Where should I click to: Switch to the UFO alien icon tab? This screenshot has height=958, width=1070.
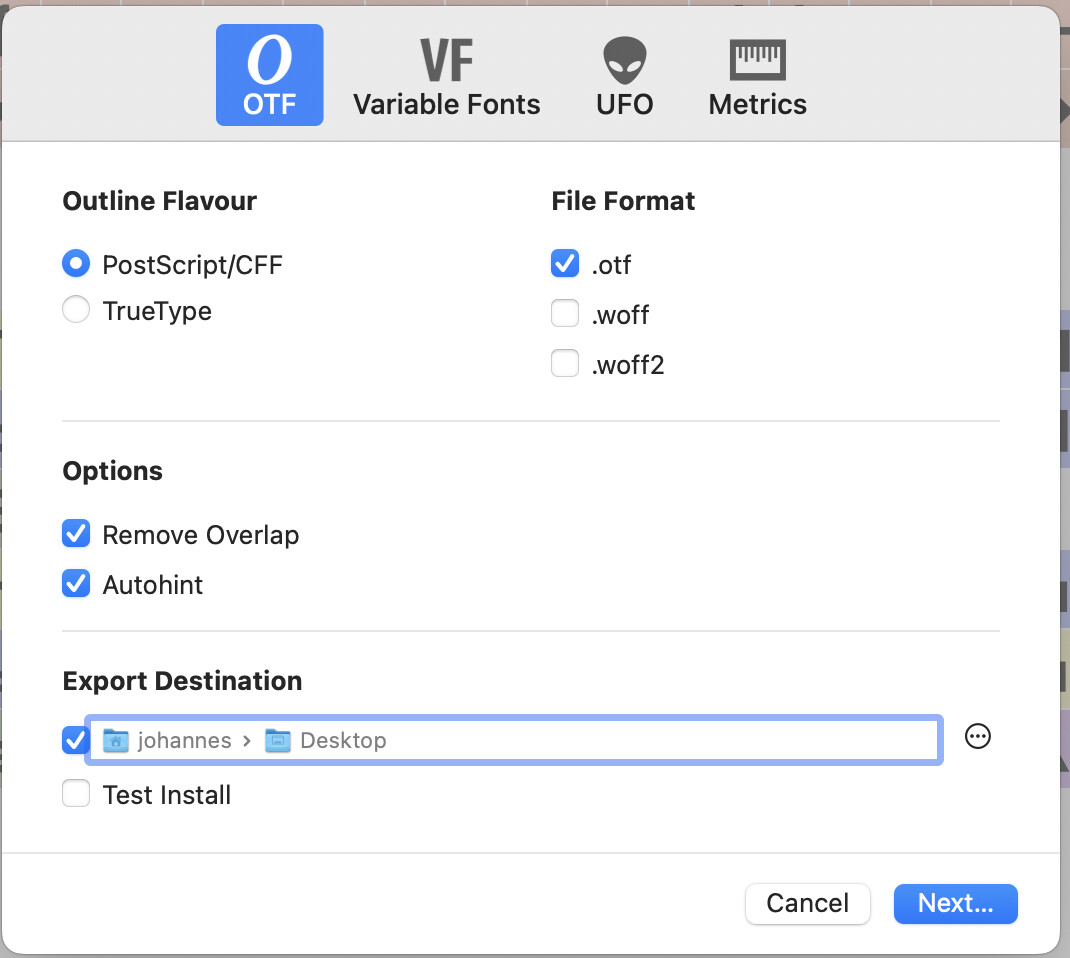click(x=624, y=64)
